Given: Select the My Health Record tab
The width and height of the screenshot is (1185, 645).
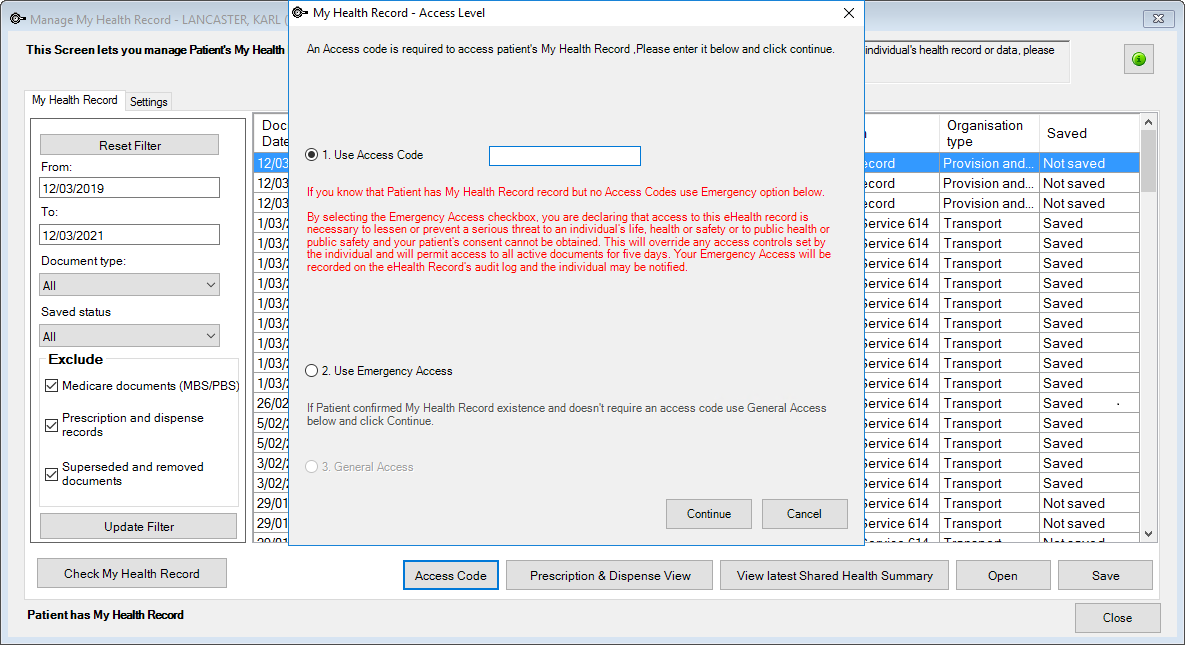Looking at the screenshot, I should tap(75, 100).
